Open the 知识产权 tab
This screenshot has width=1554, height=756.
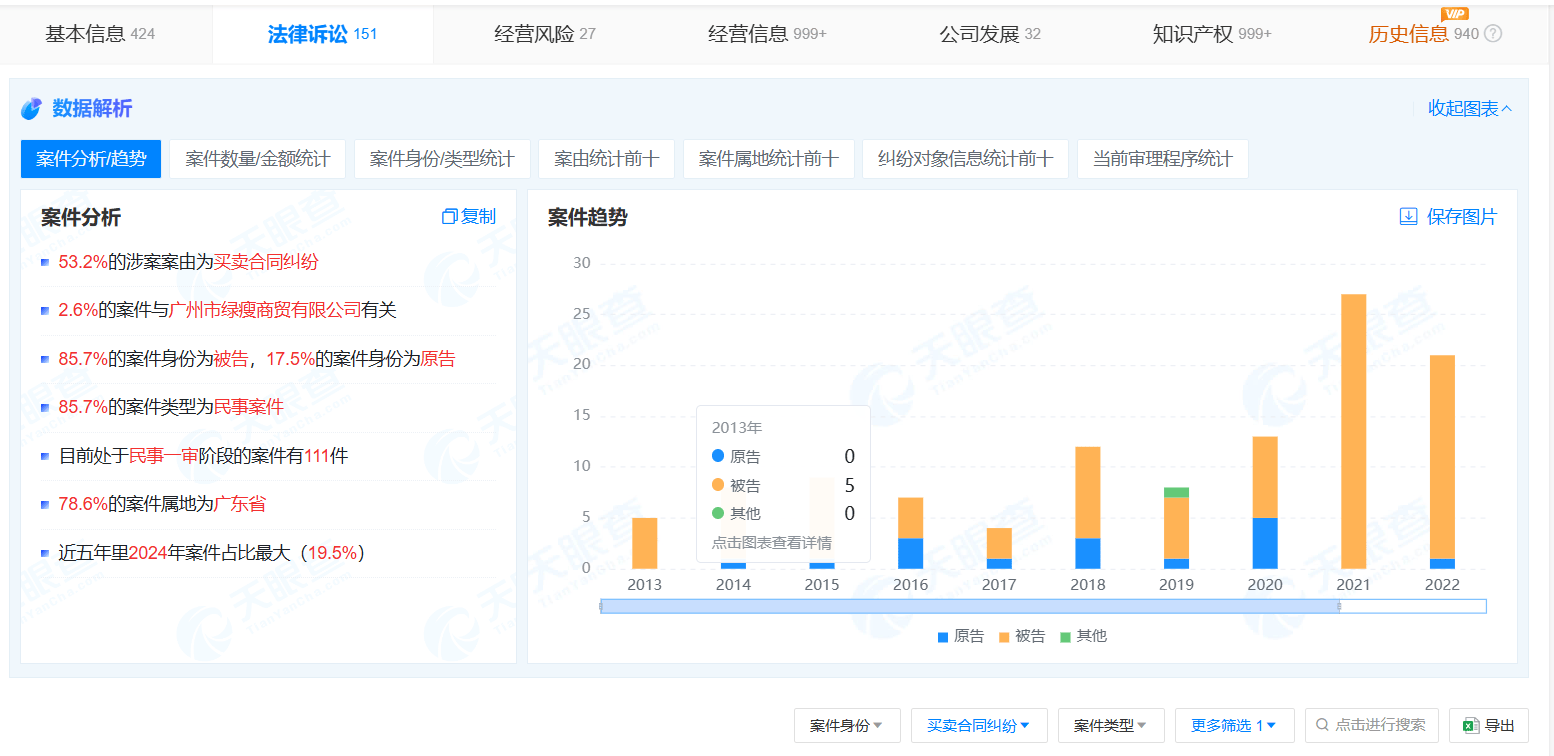click(1212, 34)
